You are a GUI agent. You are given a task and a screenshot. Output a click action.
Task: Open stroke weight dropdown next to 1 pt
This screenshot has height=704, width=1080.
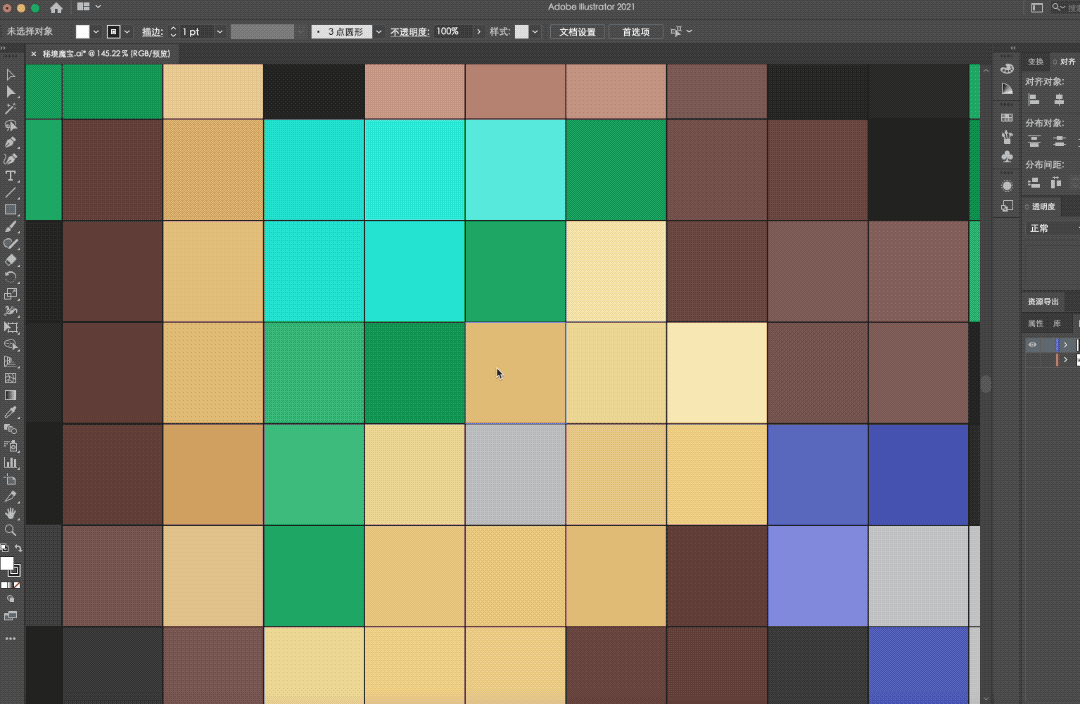220,32
